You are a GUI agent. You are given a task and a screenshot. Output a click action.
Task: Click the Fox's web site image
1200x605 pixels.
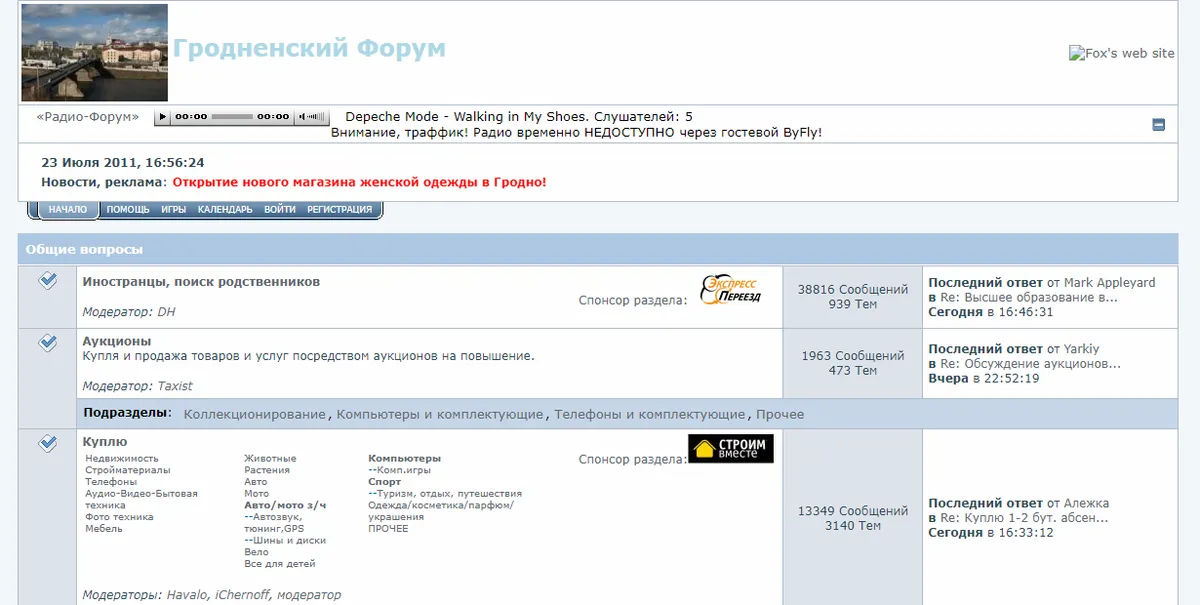[1121, 53]
